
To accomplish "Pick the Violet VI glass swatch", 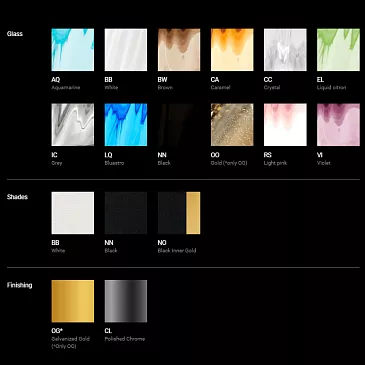I will (x=338, y=125).
